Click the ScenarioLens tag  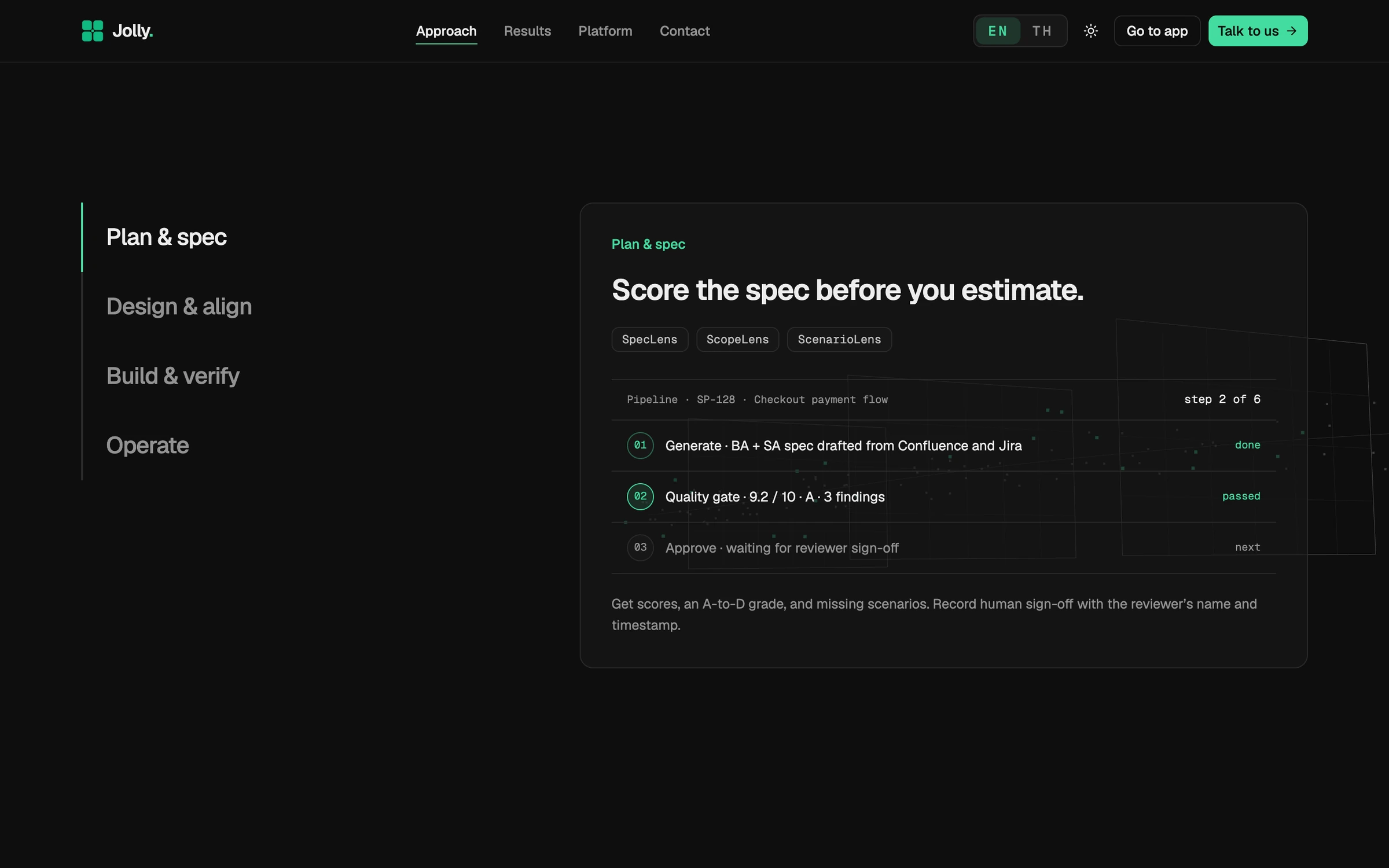tap(839, 339)
